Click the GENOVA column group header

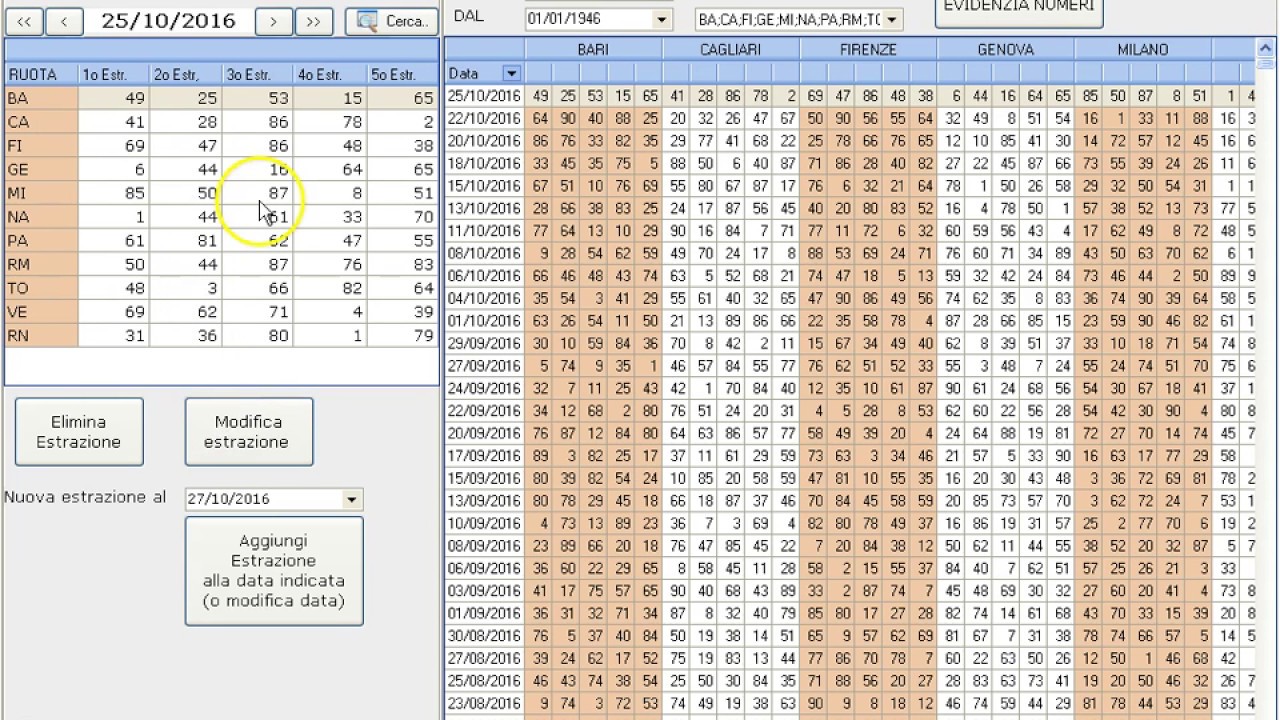(1005, 50)
